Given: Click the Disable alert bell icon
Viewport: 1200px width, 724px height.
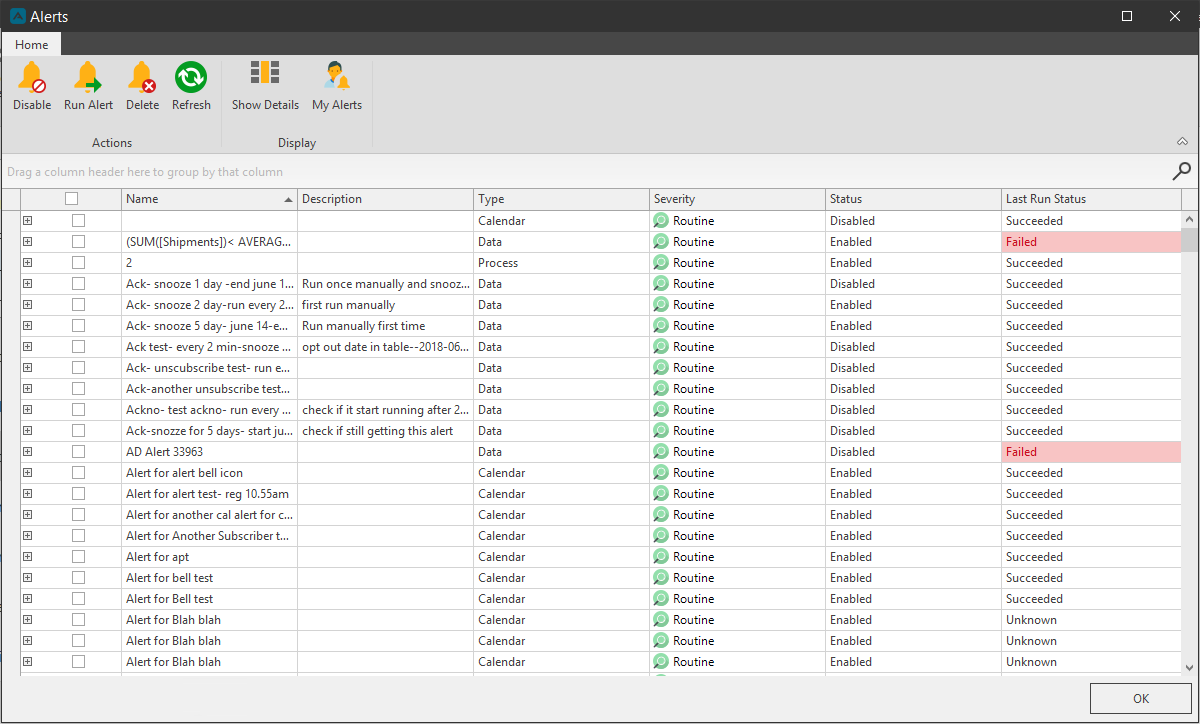Looking at the screenshot, I should click(32, 77).
